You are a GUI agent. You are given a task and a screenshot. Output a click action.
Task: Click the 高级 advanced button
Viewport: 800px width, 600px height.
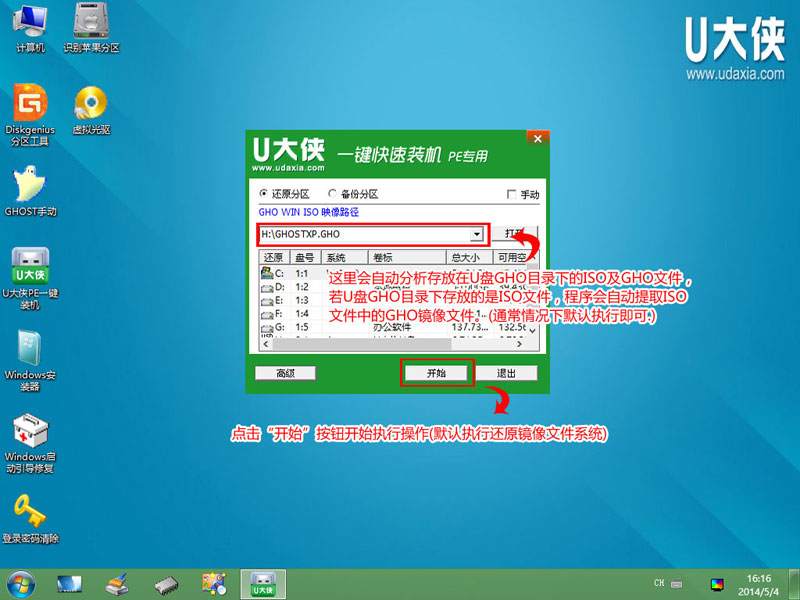tap(286, 373)
